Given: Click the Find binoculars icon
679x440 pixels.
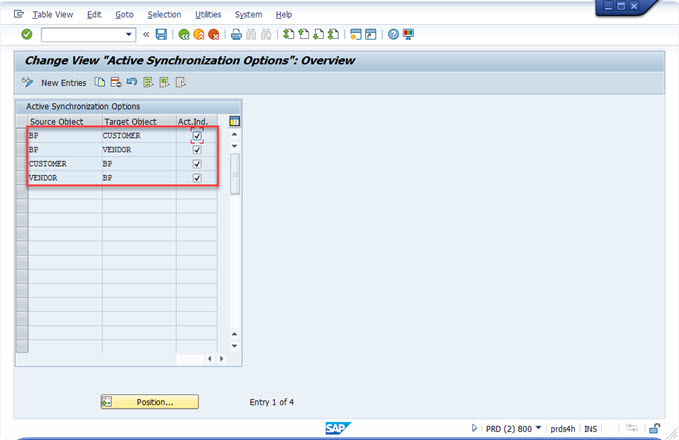Looking at the screenshot, I should [x=251, y=35].
